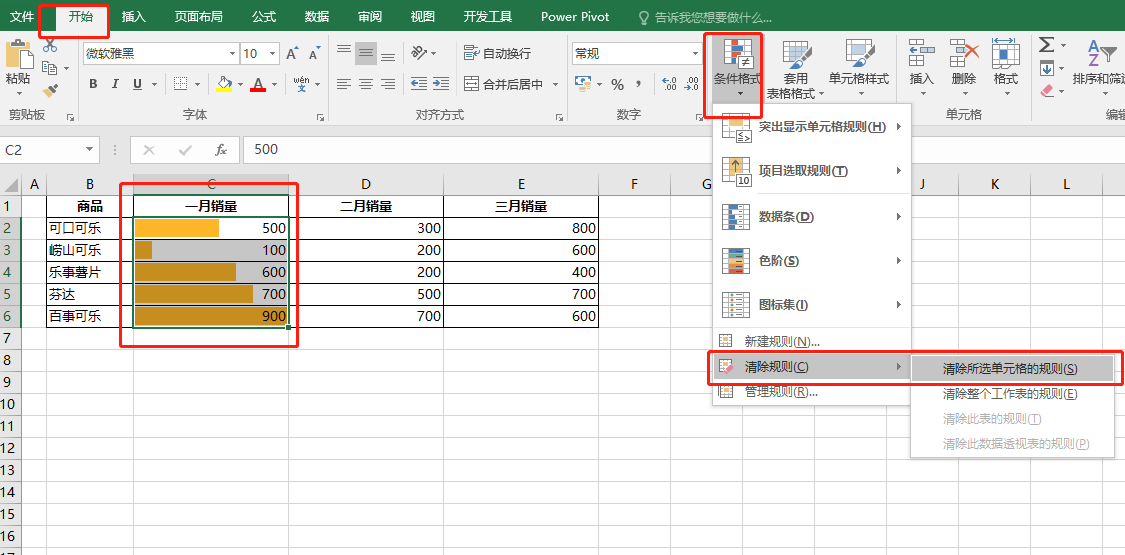The image size is (1125, 555).
Task: Click the 格式 cells button
Action: point(1006,70)
